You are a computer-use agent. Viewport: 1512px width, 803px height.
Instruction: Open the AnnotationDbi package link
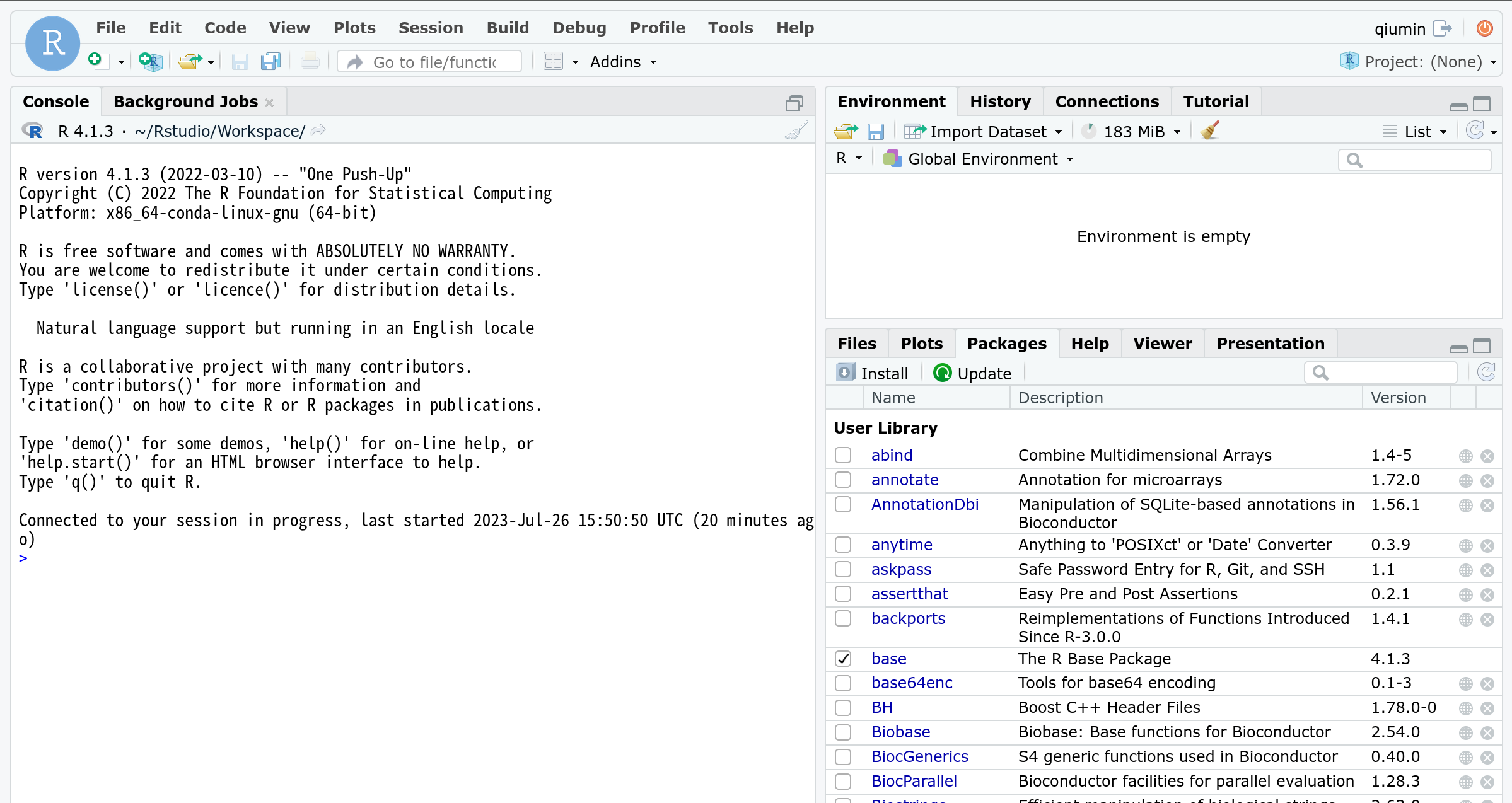[x=924, y=504]
